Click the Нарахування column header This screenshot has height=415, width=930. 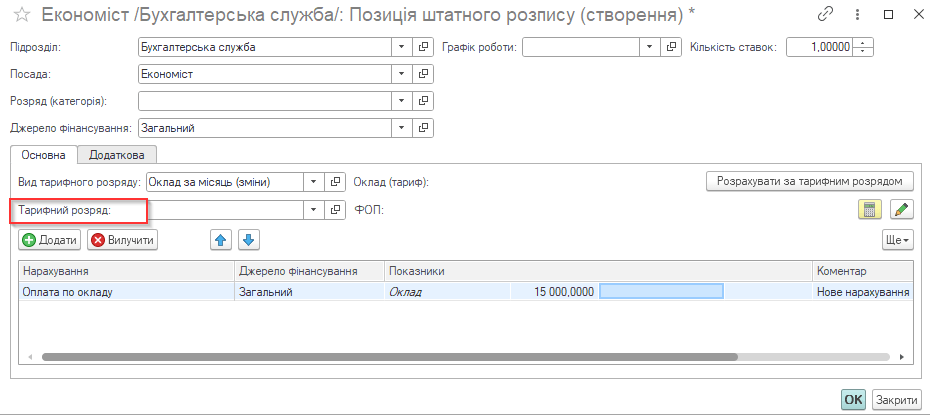126,271
